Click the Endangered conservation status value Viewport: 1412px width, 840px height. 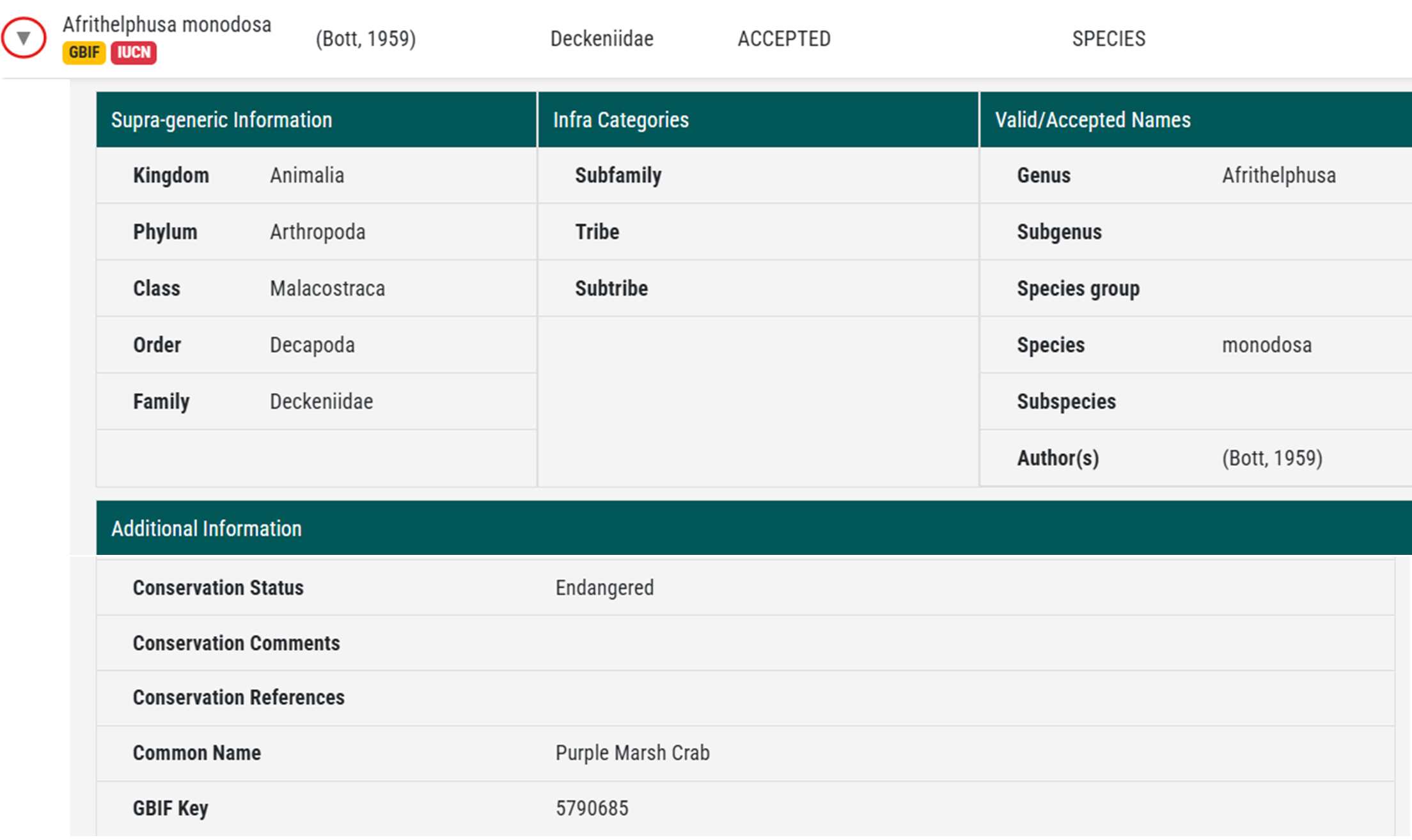point(604,587)
